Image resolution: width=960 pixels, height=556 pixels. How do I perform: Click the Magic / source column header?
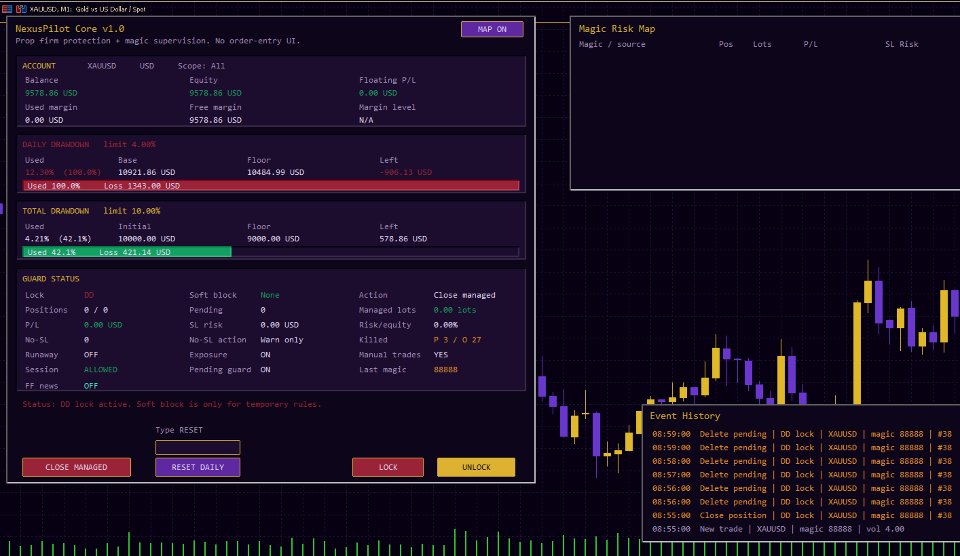pyautogui.click(x=612, y=44)
